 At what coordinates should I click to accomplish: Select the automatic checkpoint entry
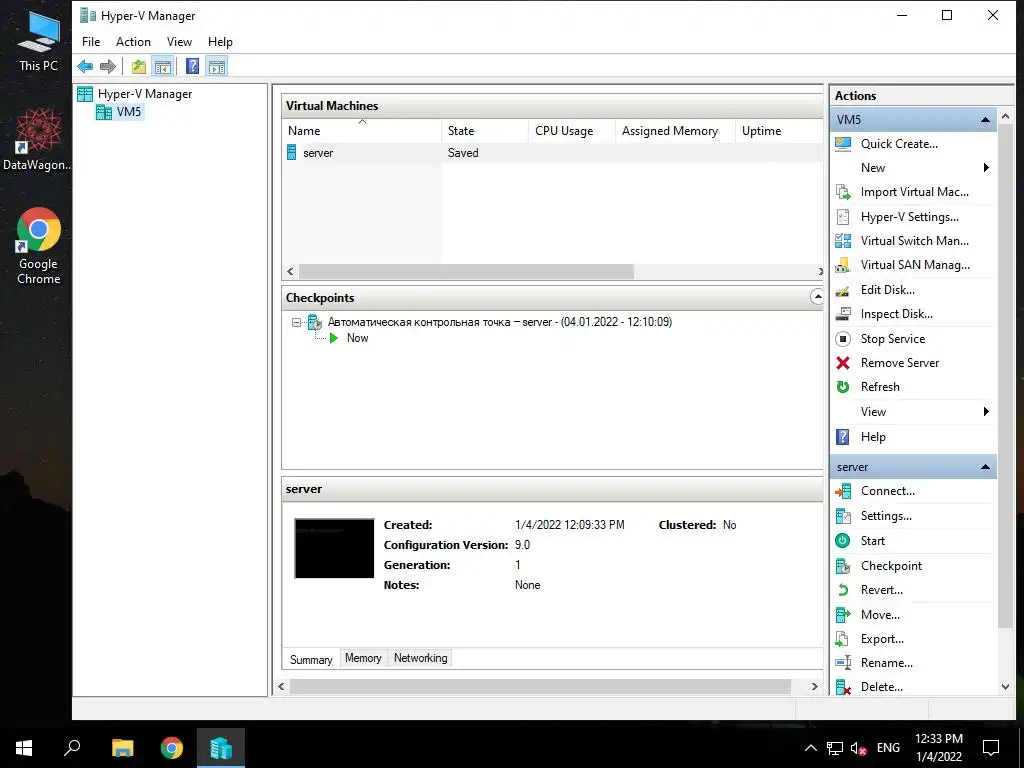point(500,322)
